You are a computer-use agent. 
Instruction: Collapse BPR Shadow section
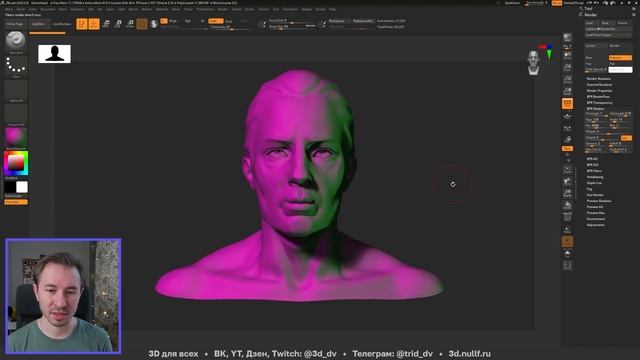pyautogui.click(x=596, y=109)
